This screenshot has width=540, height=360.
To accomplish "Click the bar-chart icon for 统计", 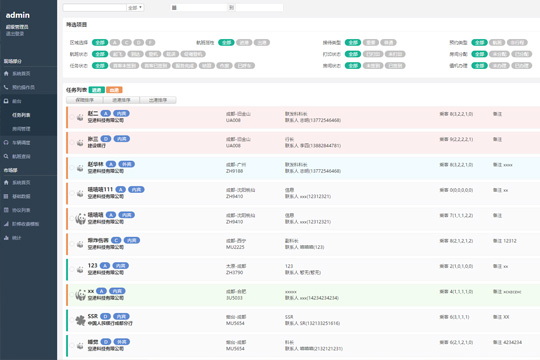I will pos(6,237).
